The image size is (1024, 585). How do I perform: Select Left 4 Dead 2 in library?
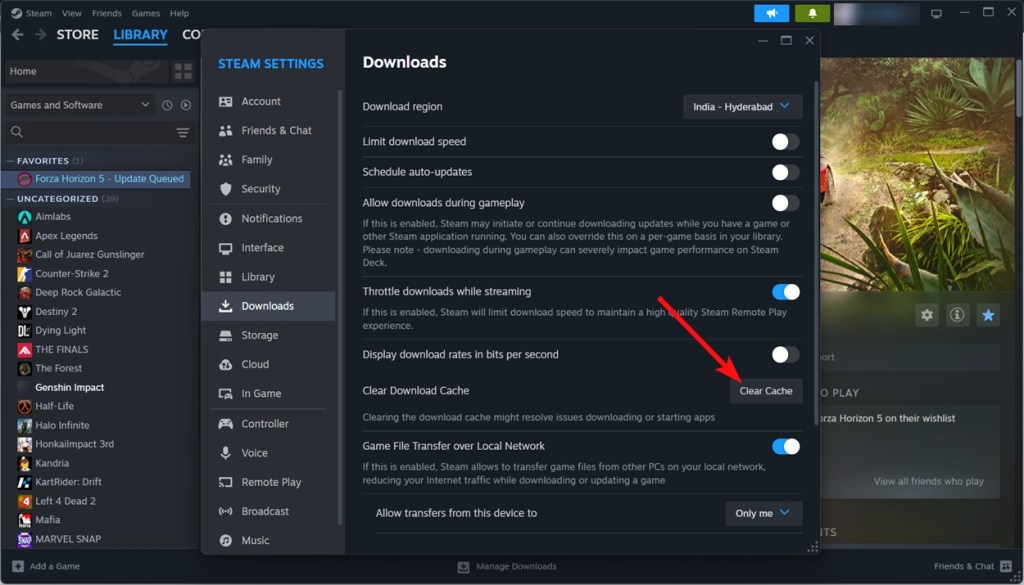pos(65,501)
